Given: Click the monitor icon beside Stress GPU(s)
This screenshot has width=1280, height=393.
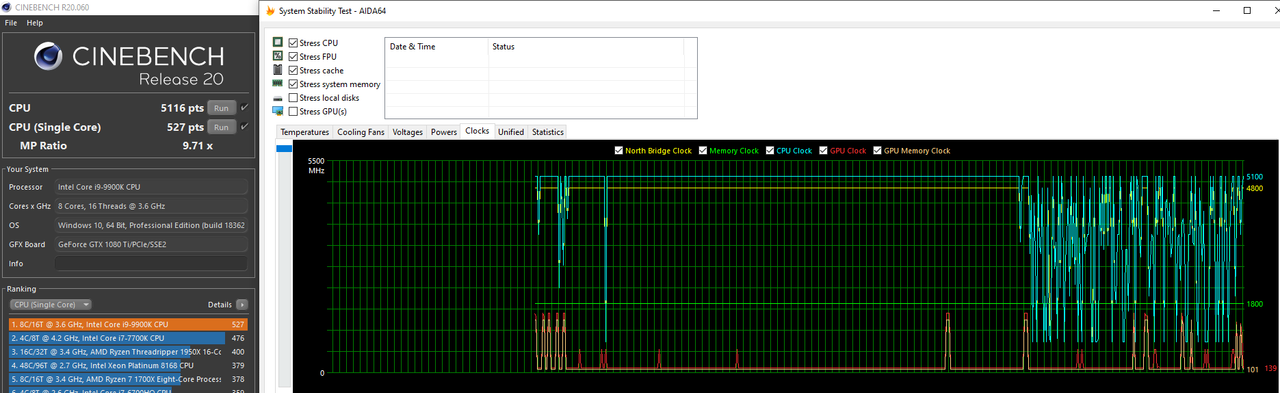Looking at the screenshot, I should point(278,111).
